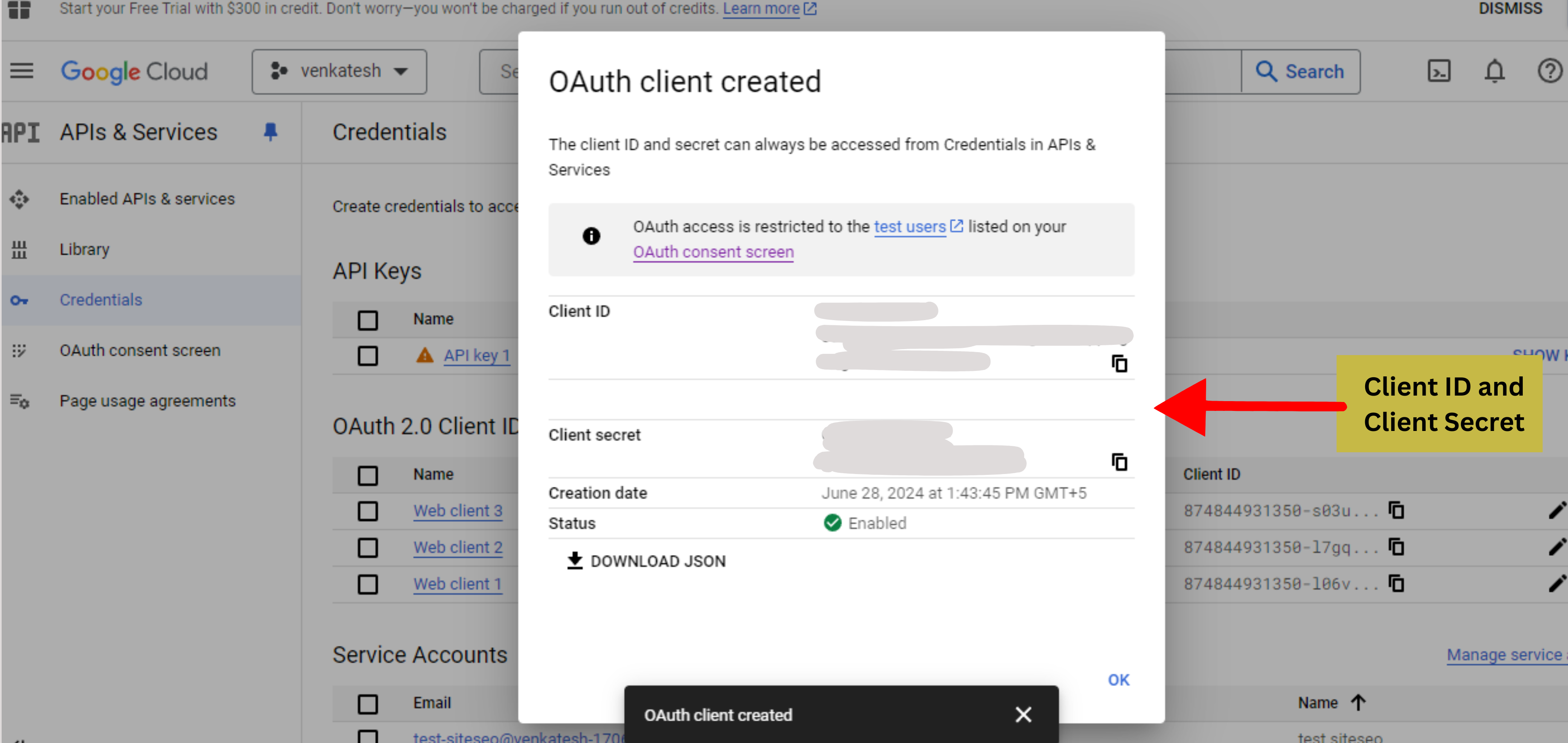Screen dimensions: 1568x743
Task: Open the notifications bell
Action: 1494,71
